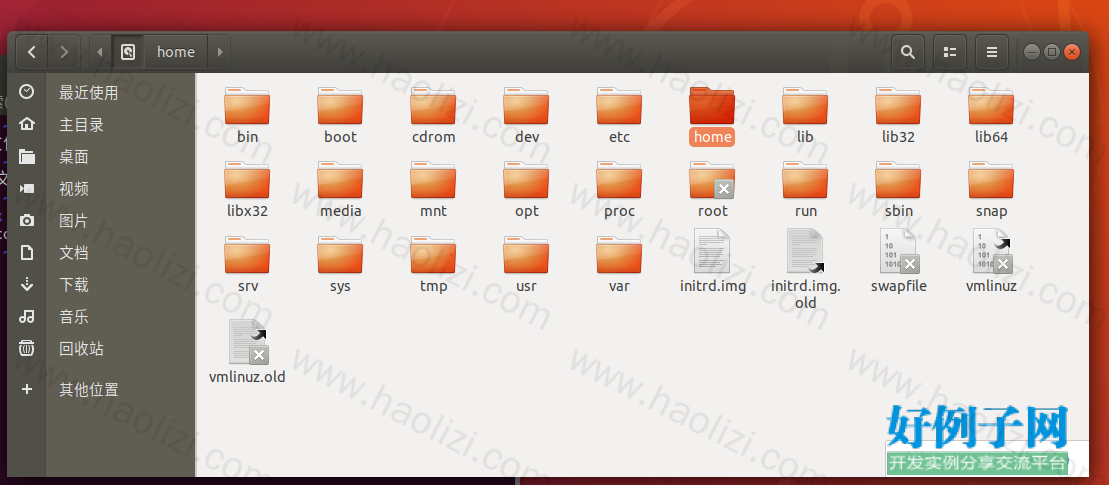Click the download arrow icon beside 下载

[x=27, y=284]
